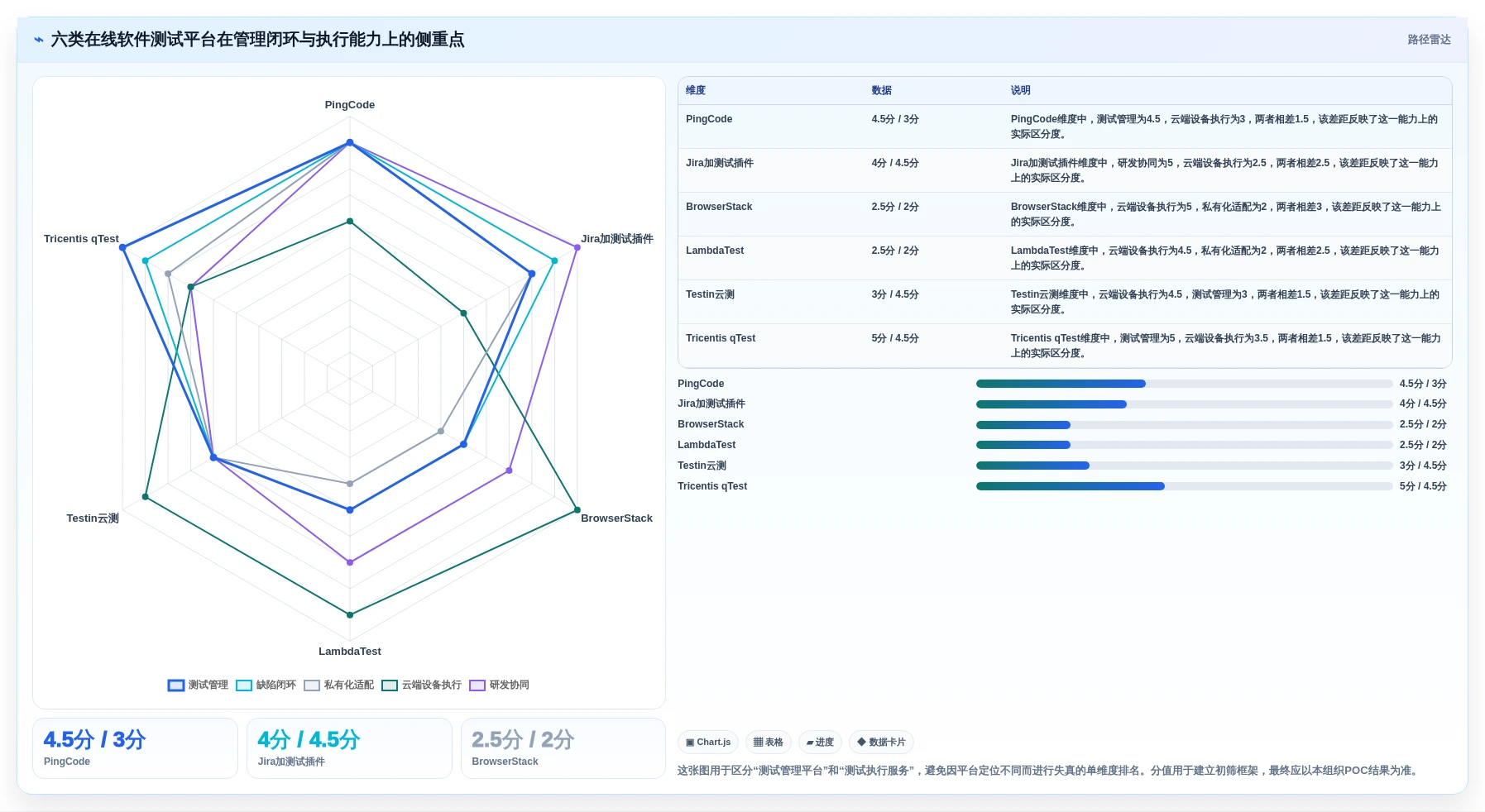Screen dimensions: 1485x812
Task: Click the green data point at LambdaTest axis
Action: click(x=350, y=614)
